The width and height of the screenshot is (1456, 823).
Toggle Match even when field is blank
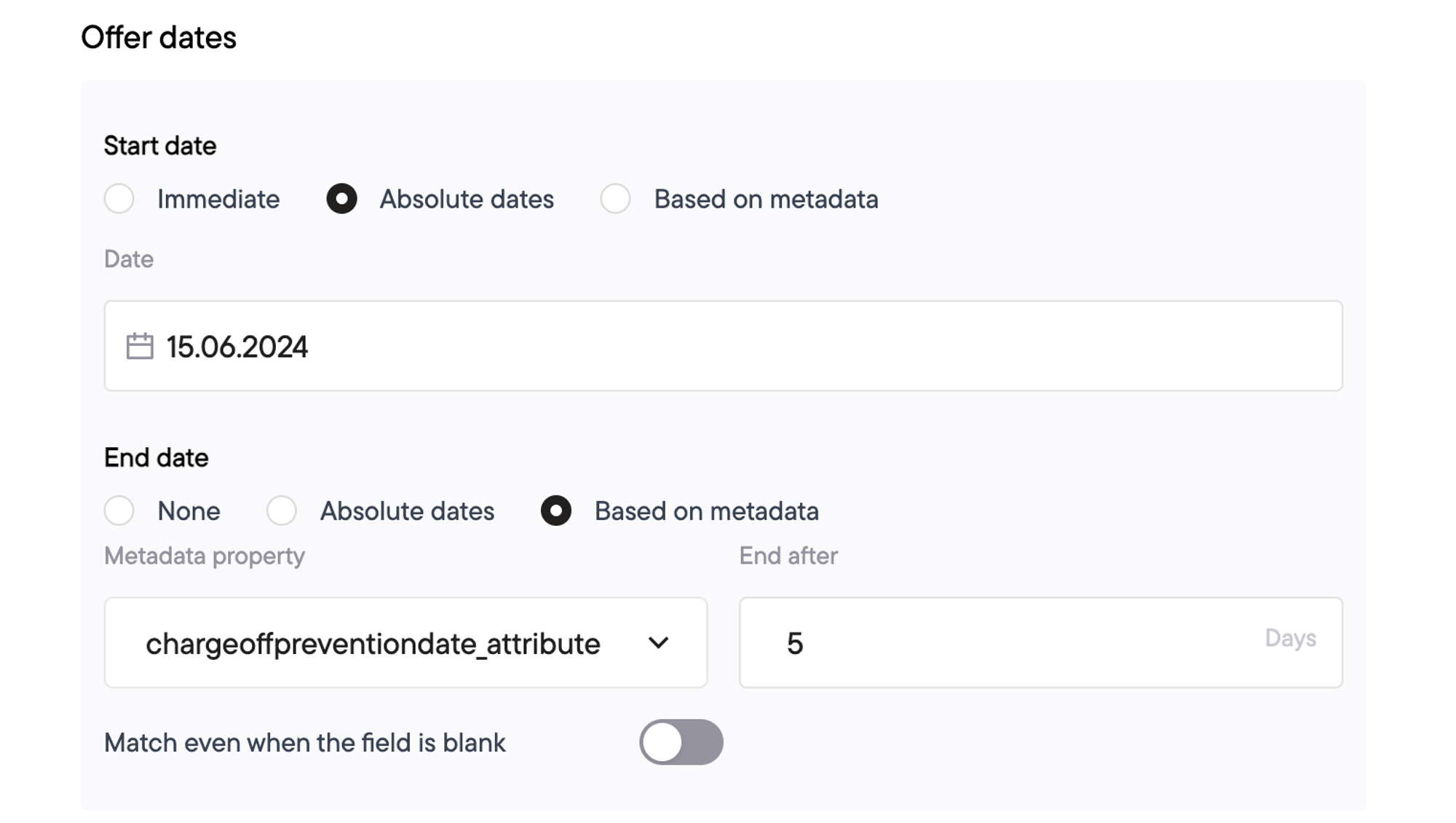click(681, 742)
